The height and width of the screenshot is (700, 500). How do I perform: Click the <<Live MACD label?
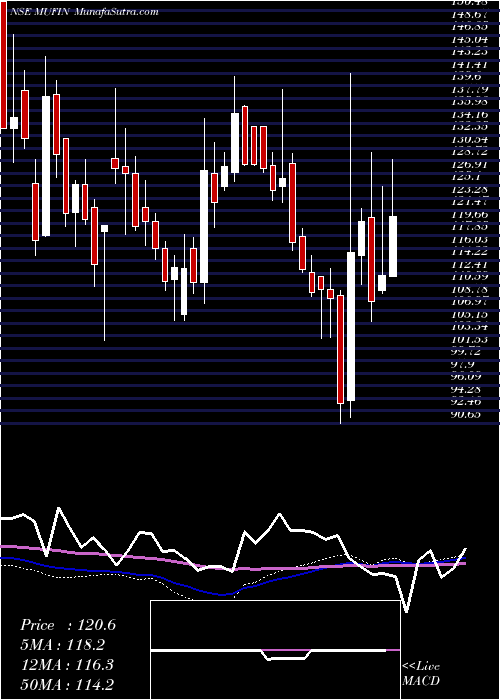coord(421,673)
